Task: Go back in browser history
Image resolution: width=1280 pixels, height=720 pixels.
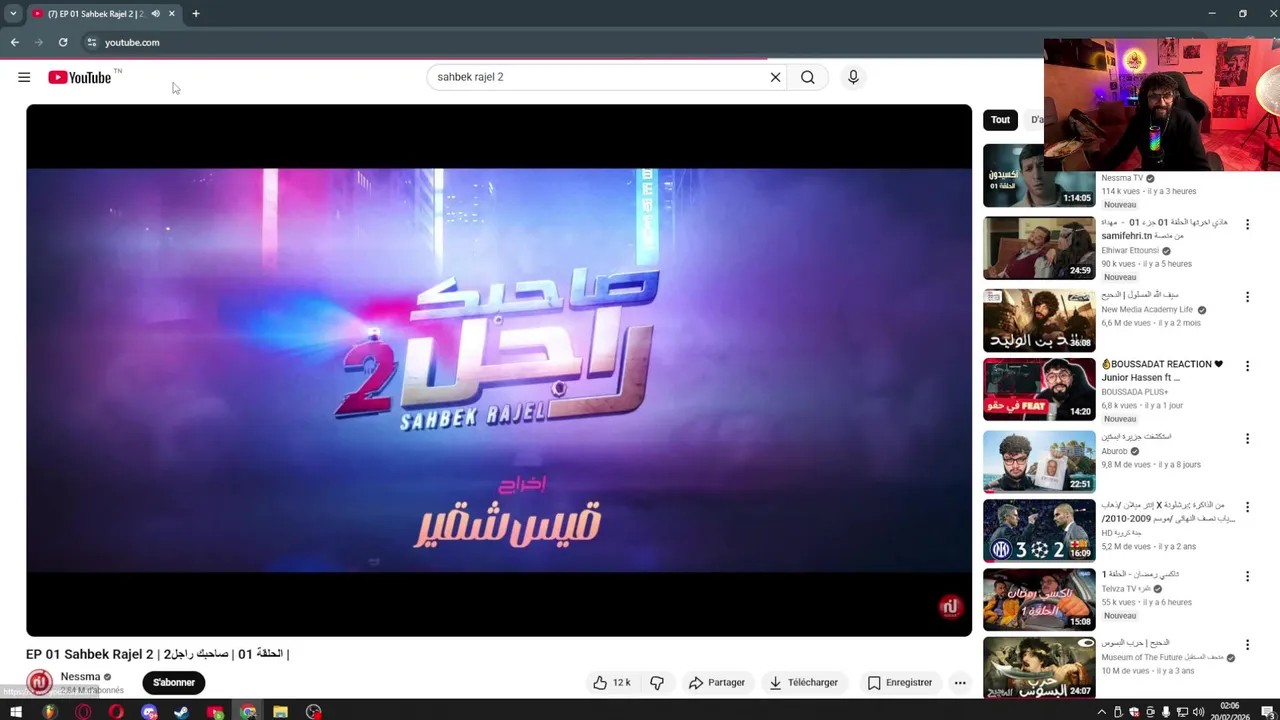Action: 14,42
